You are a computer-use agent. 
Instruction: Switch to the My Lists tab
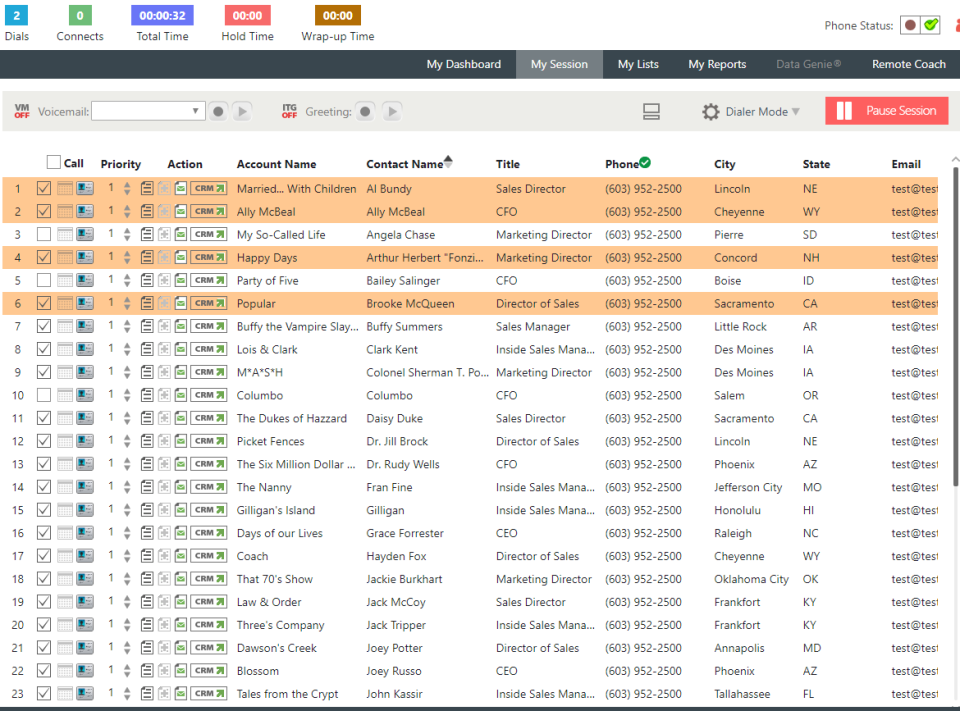[x=638, y=64]
